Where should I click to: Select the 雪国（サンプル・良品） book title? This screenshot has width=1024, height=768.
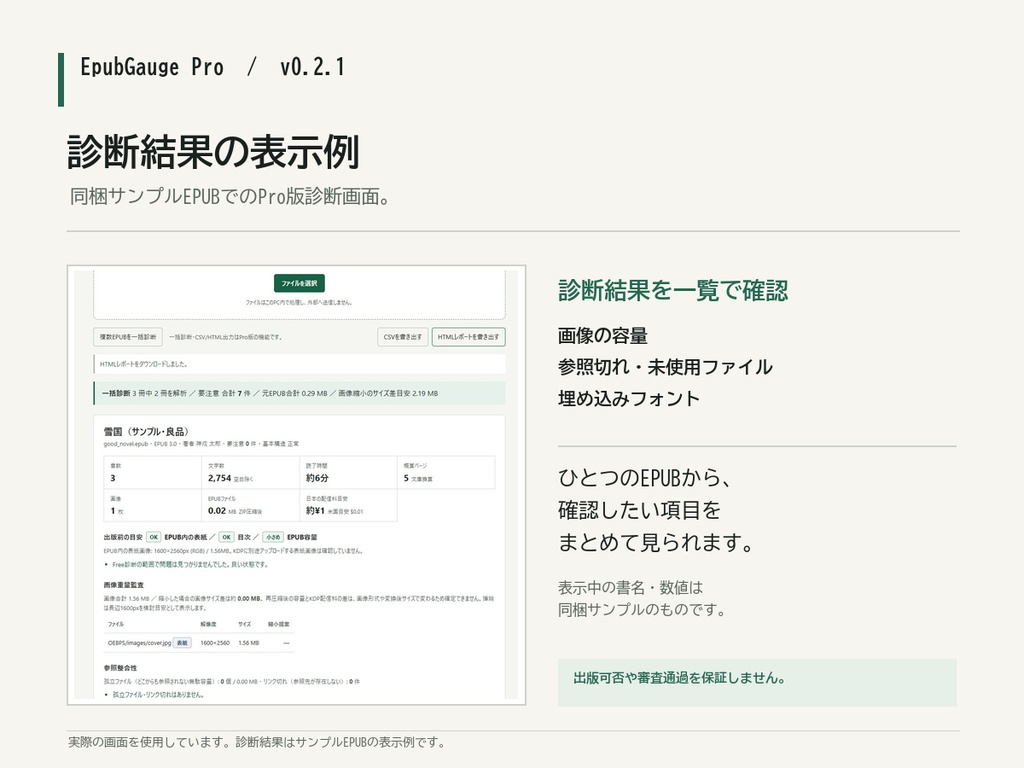point(146,432)
